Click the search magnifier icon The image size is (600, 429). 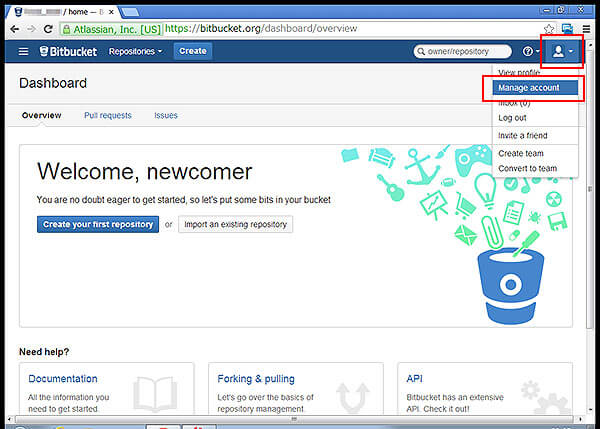coord(421,51)
